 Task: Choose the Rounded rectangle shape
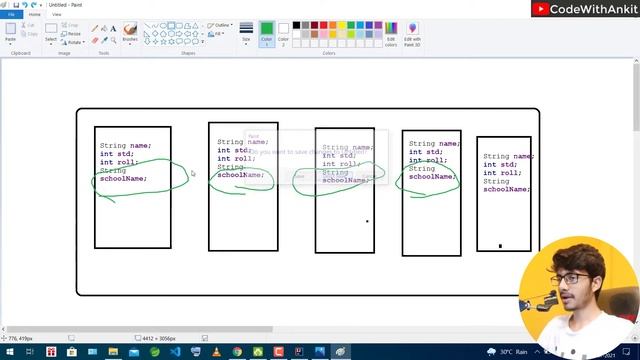click(179, 26)
